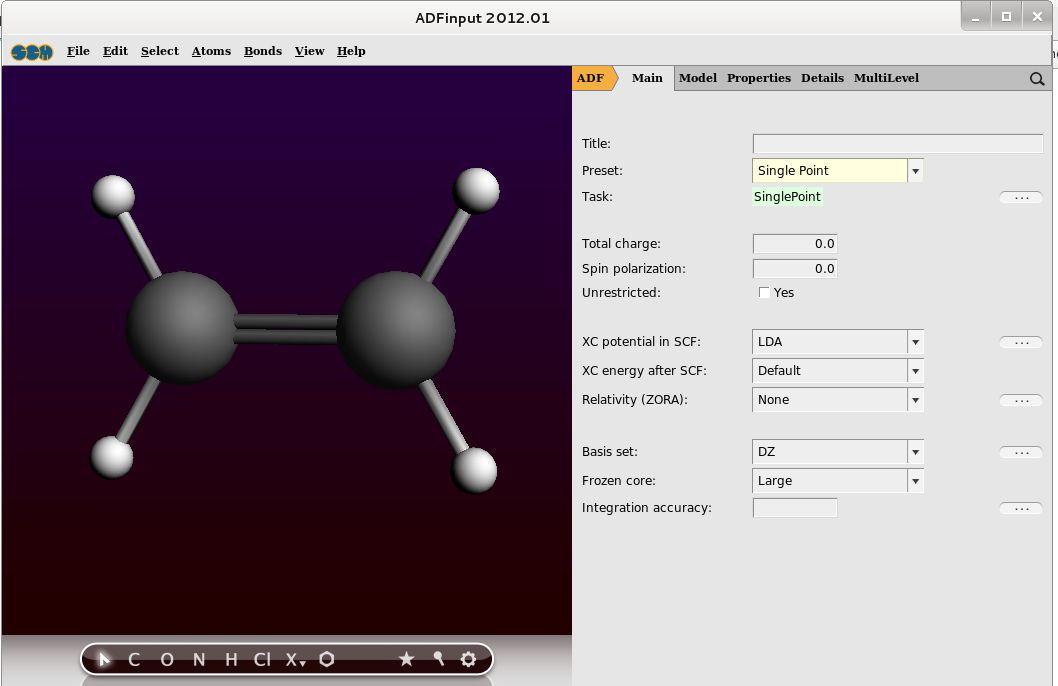Click the benzene ring structure tool

(x=327, y=659)
